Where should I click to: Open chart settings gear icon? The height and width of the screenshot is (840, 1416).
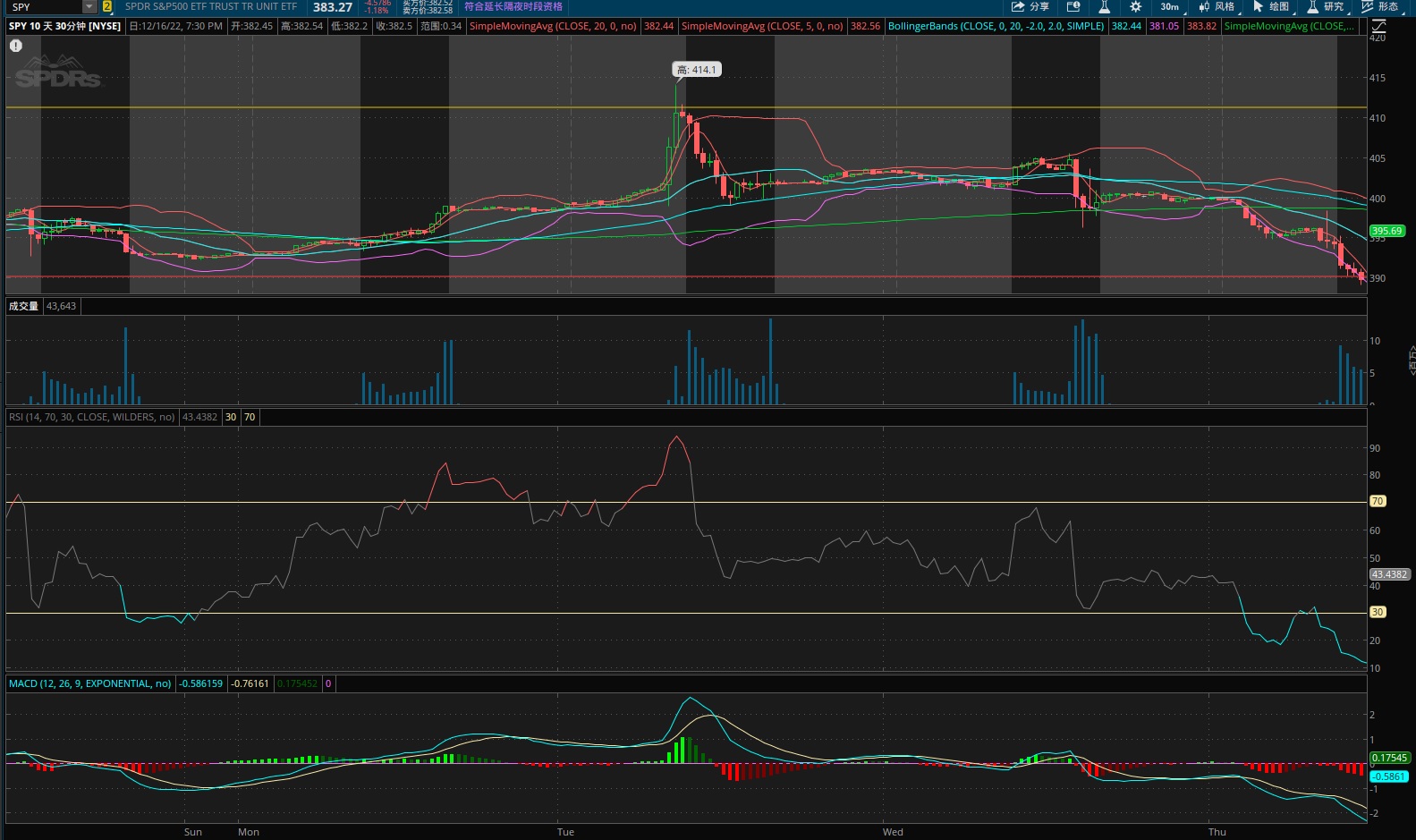[x=1135, y=6]
